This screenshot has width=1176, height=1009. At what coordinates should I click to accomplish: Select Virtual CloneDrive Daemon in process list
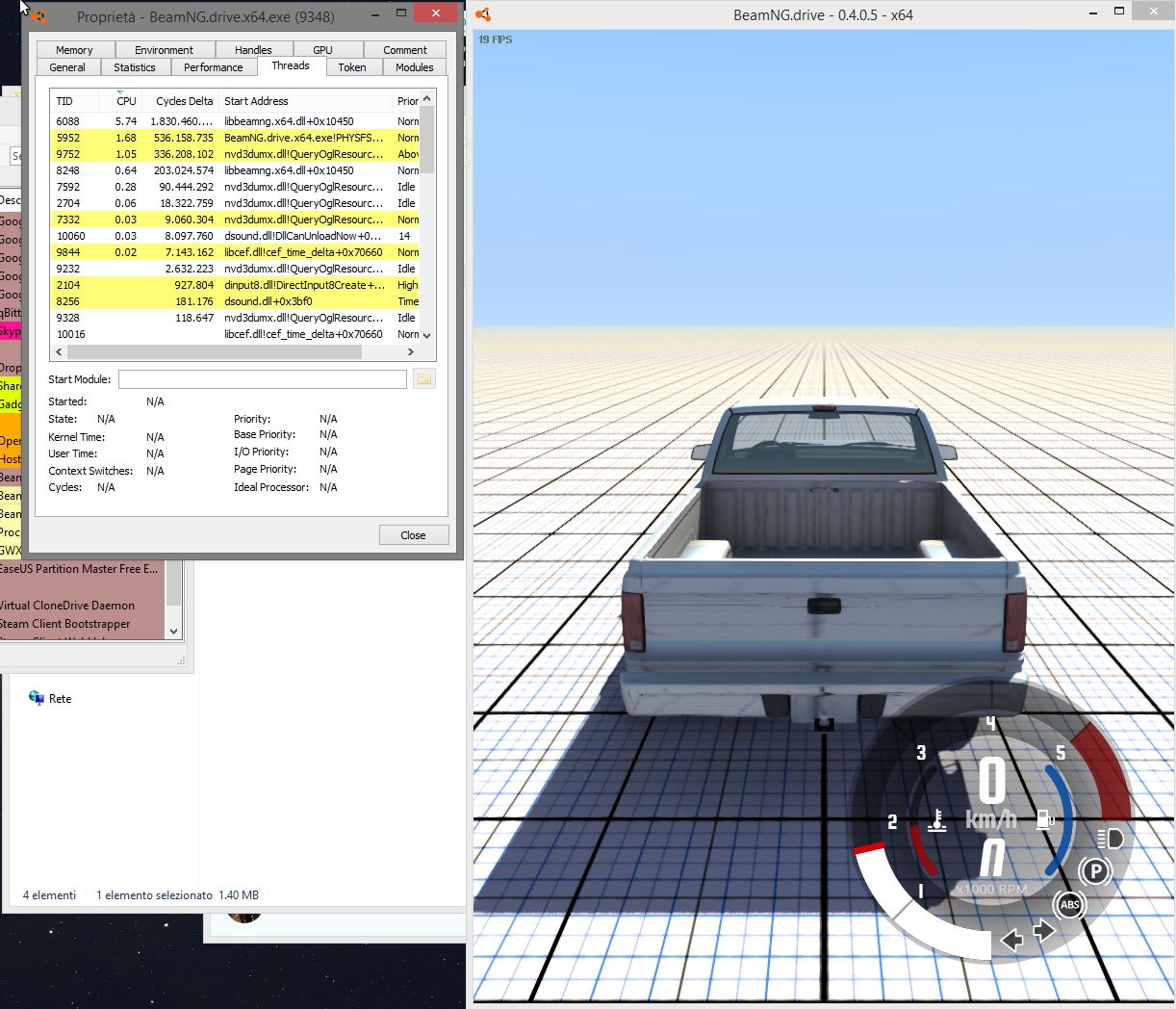tap(83, 606)
